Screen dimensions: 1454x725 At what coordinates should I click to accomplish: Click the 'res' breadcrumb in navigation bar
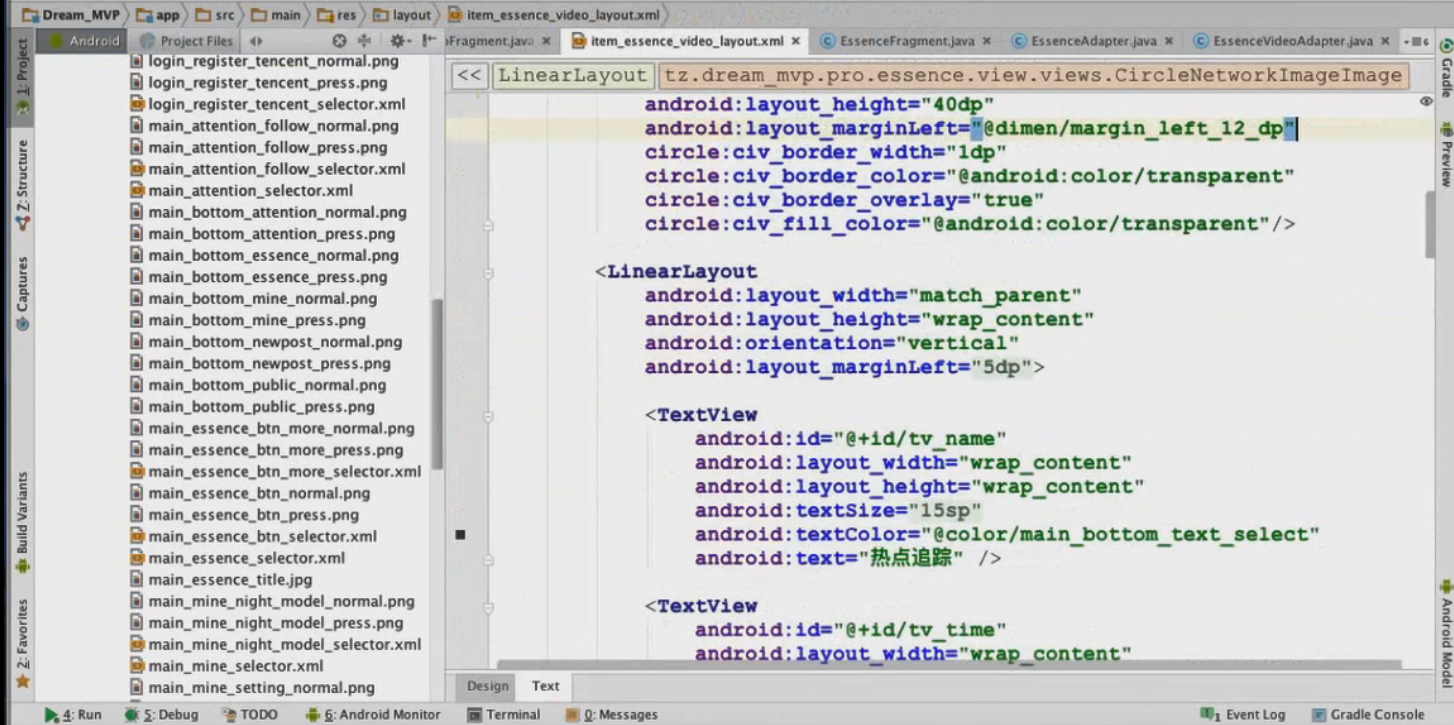coord(337,15)
